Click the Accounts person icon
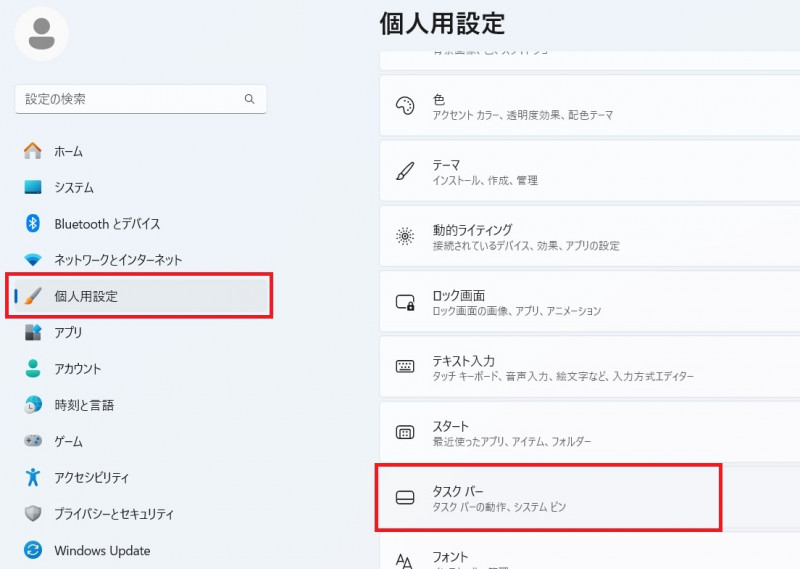The width and height of the screenshot is (800, 569). point(33,368)
